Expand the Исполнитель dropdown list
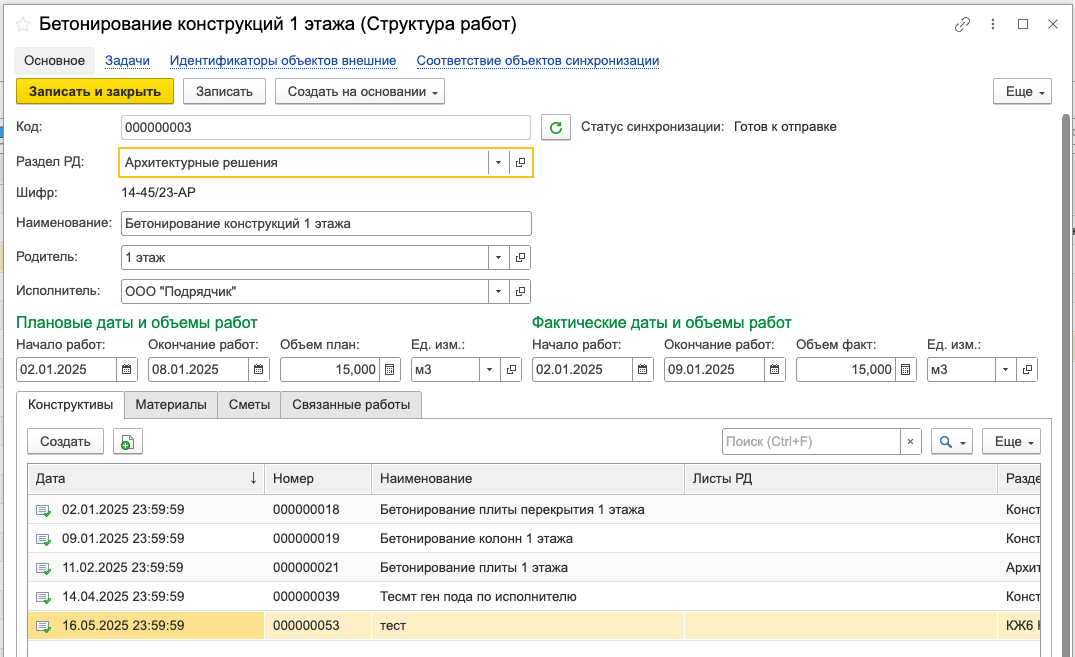The width and height of the screenshot is (1075, 657). pyautogui.click(x=498, y=291)
